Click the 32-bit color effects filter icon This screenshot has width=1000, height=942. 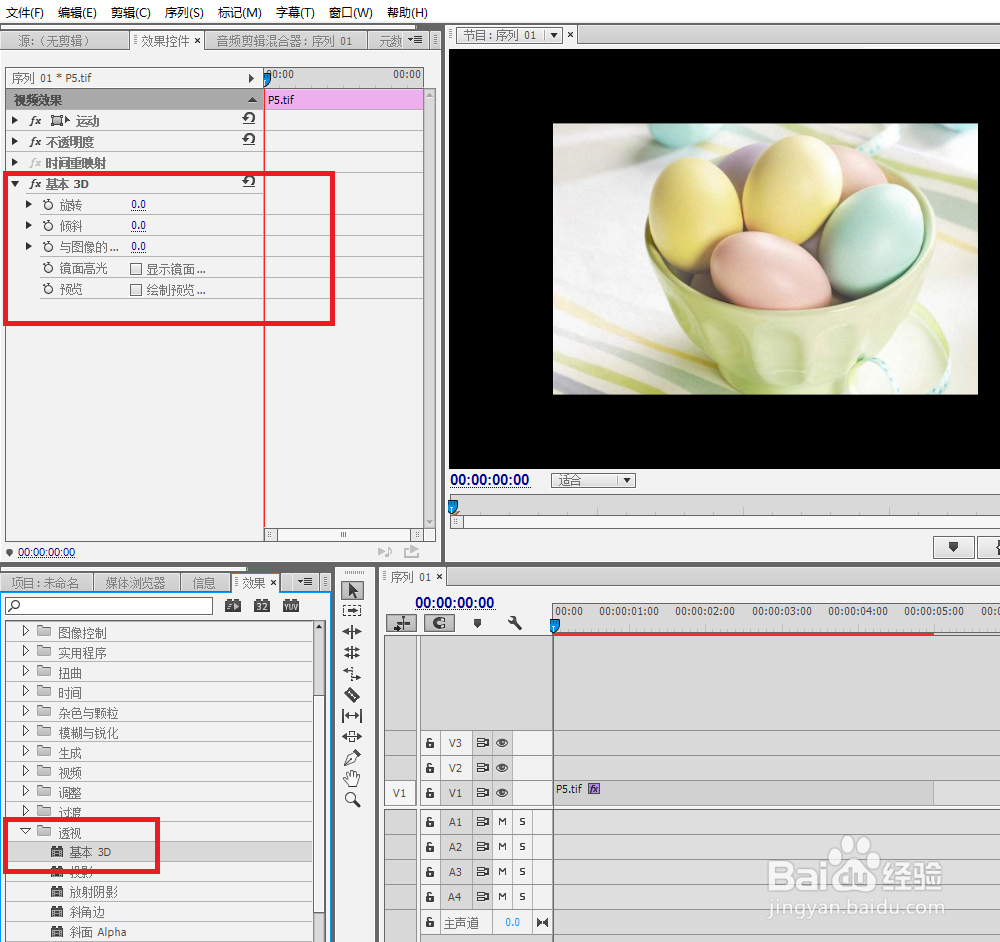(x=262, y=606)
